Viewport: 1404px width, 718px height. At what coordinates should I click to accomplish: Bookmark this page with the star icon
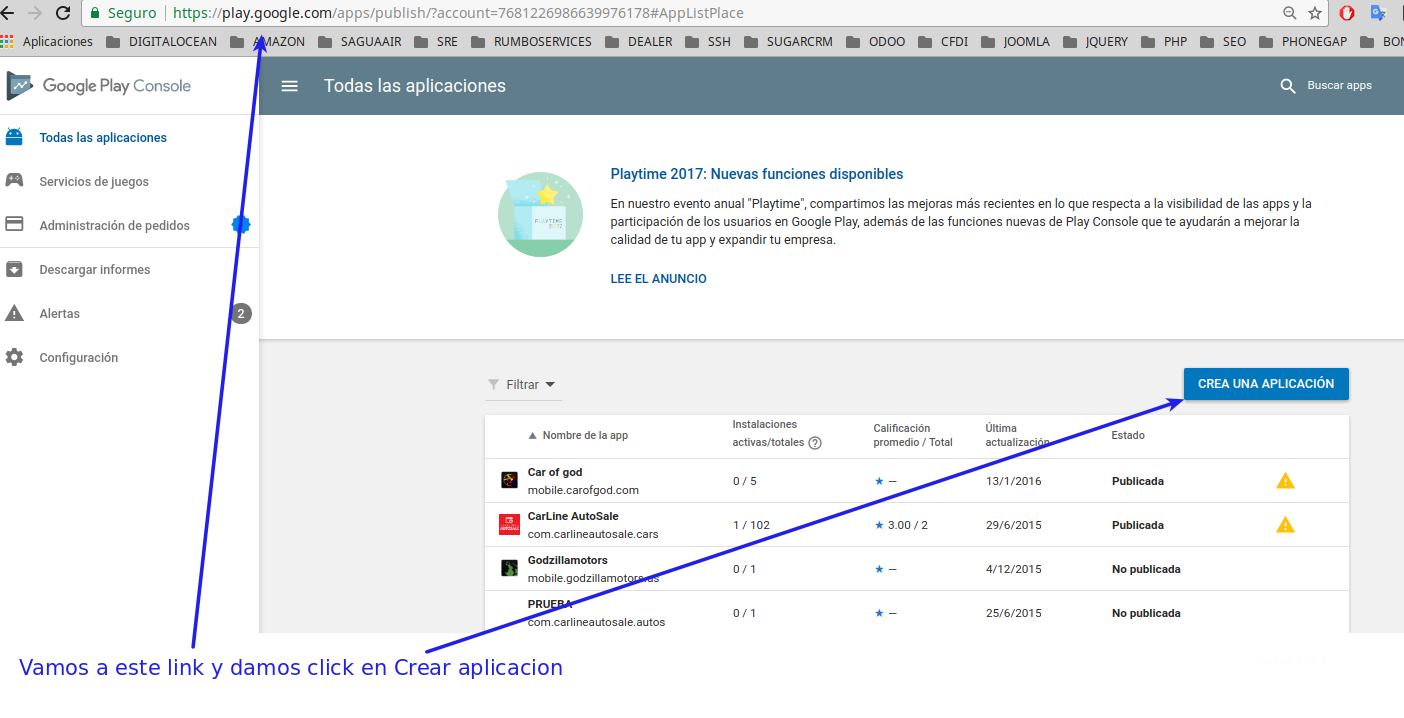tap(1315, 13)
